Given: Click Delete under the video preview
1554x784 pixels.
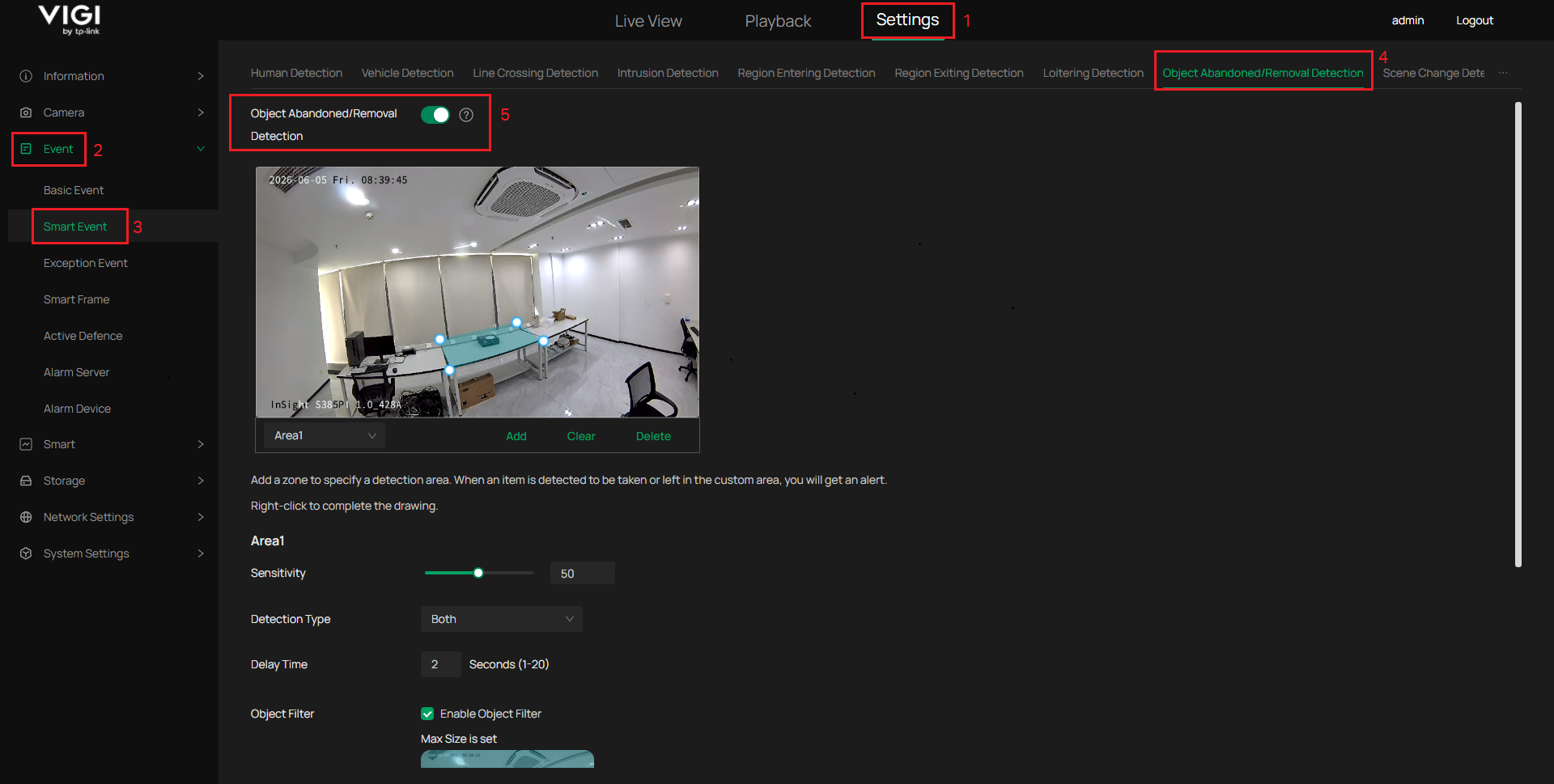Looking at the screenshot, I should click(x=653, y=436).
